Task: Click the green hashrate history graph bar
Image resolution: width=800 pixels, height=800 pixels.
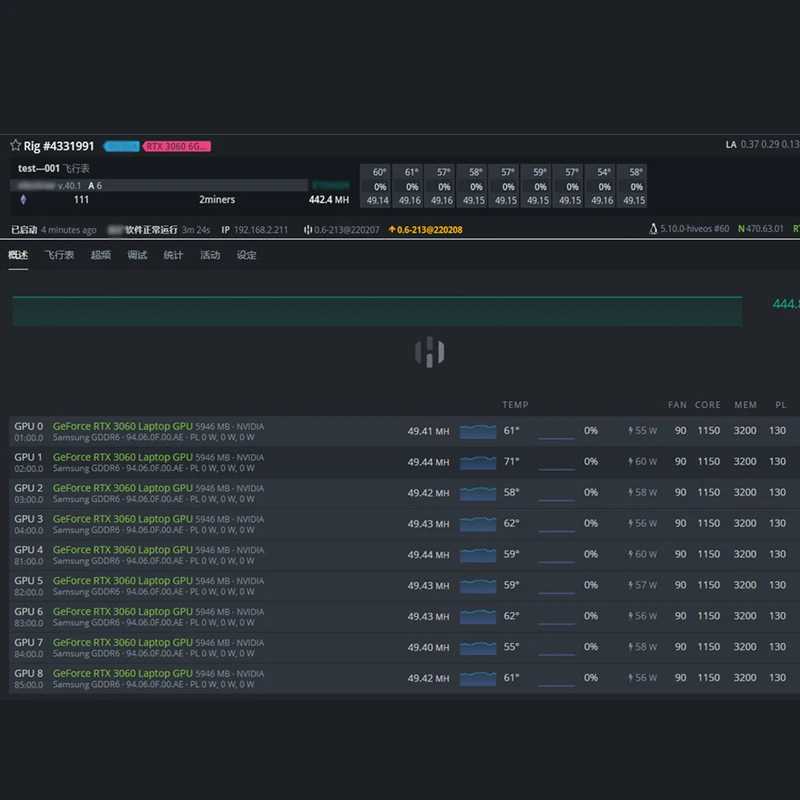Action: click(377, 311)
